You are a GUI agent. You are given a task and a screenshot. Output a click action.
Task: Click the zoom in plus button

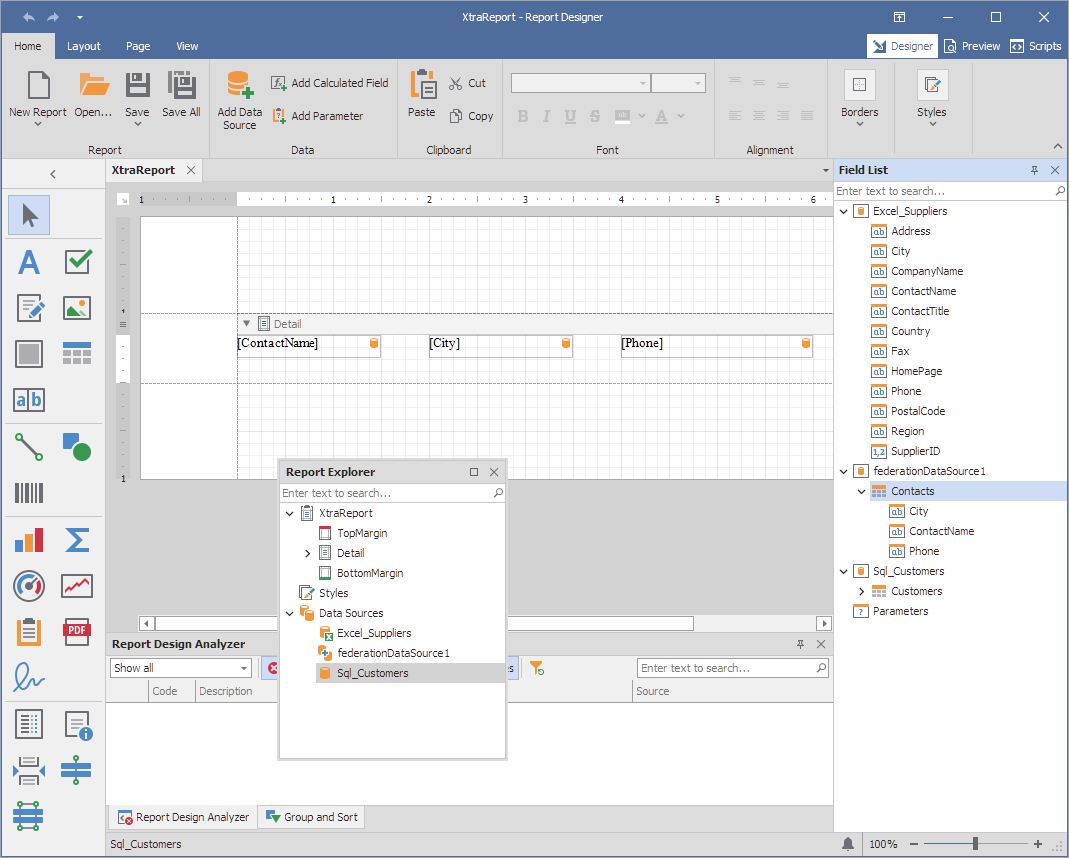coord(1038,844)
